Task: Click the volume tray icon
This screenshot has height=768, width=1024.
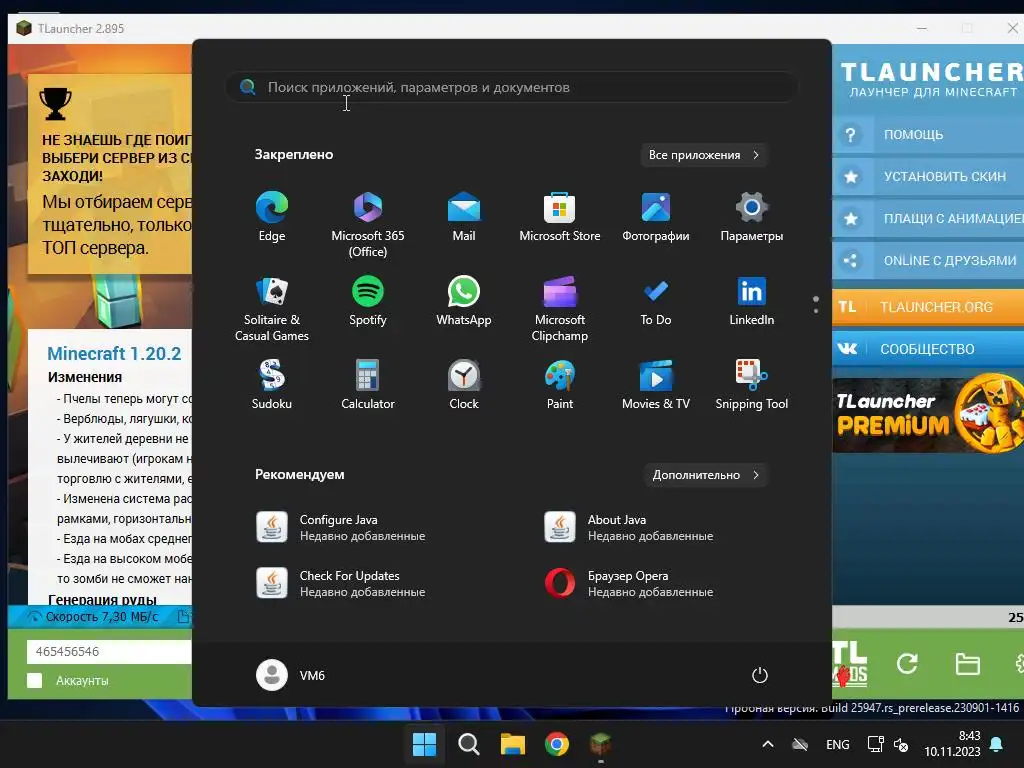Action: click(901, 744)
